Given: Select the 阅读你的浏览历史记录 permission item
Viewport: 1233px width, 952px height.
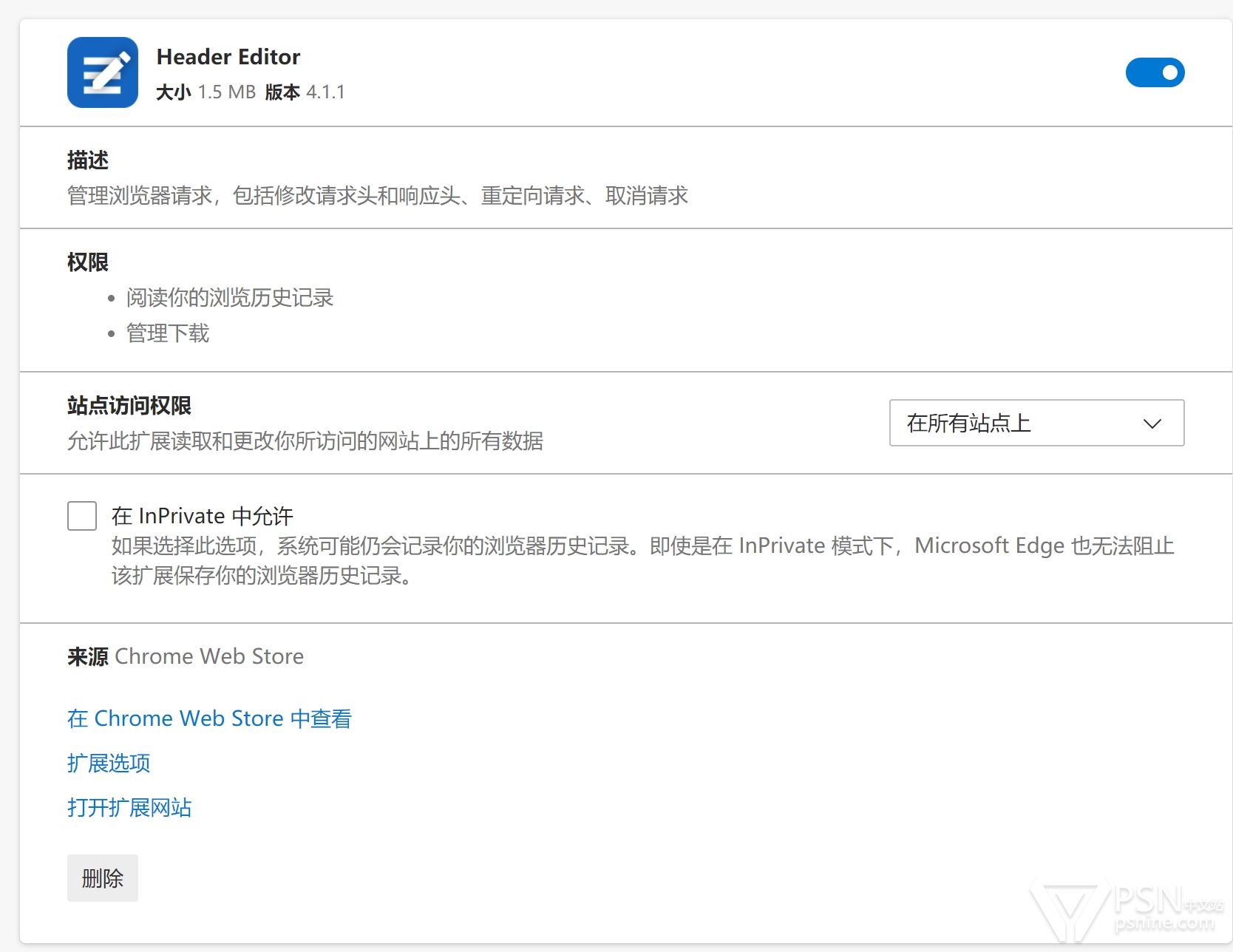Looking at the screenshot, I should pos(230,298).
